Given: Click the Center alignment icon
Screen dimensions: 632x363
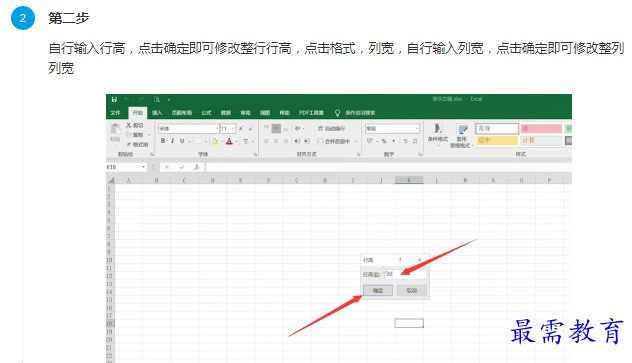Looking at the screenshot, I should 276,141.
